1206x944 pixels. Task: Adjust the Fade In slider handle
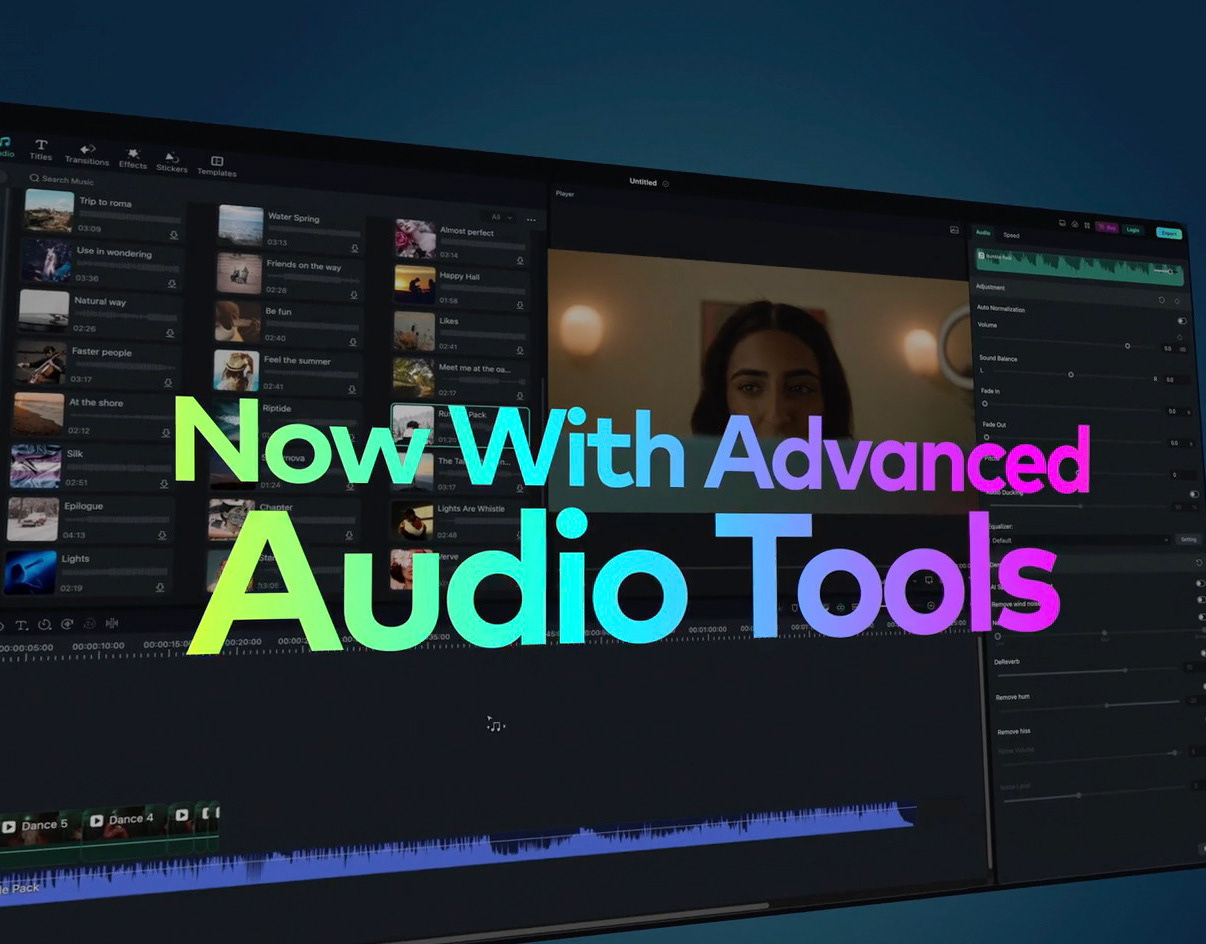pyautogui.click(x=985, y=404)
